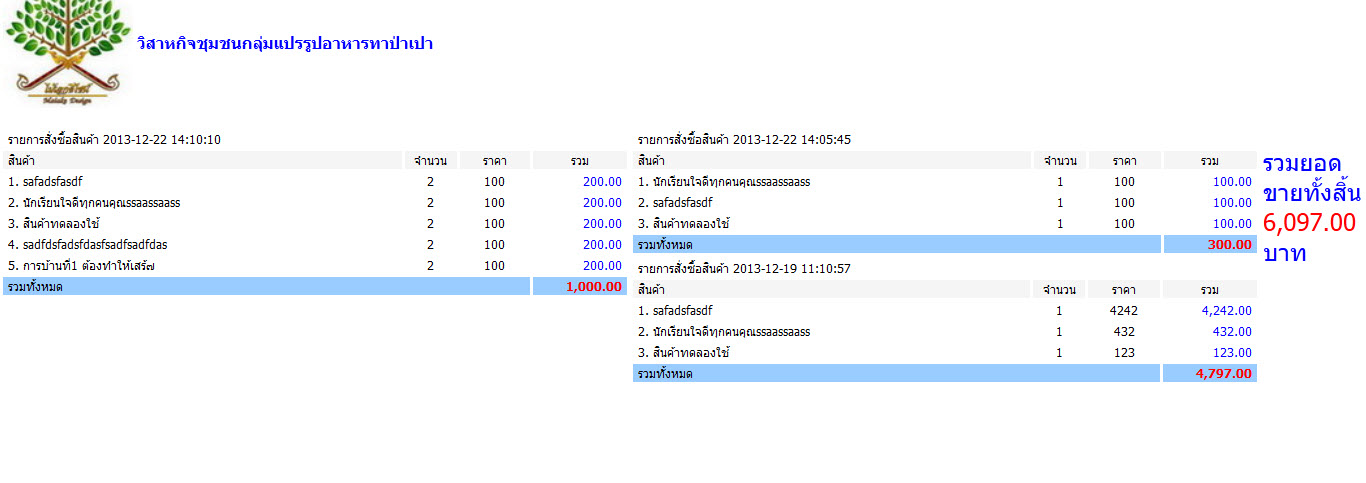This screenshot has height=483, width=1366.
Task: Click 200.00 total in sadfdsfadsfdasfsadfsadfdas row
Action: (x=602, y=245)
